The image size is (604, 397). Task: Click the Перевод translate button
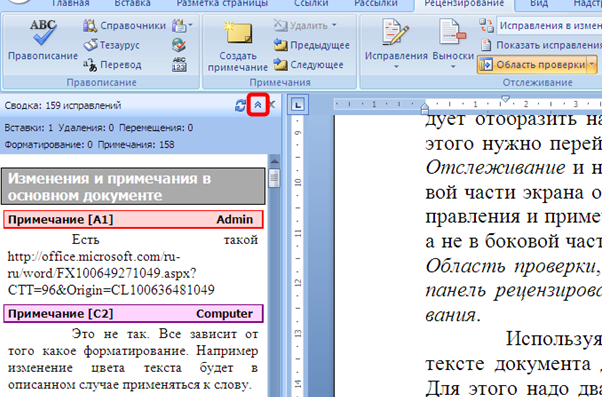(x=112, y=65)
